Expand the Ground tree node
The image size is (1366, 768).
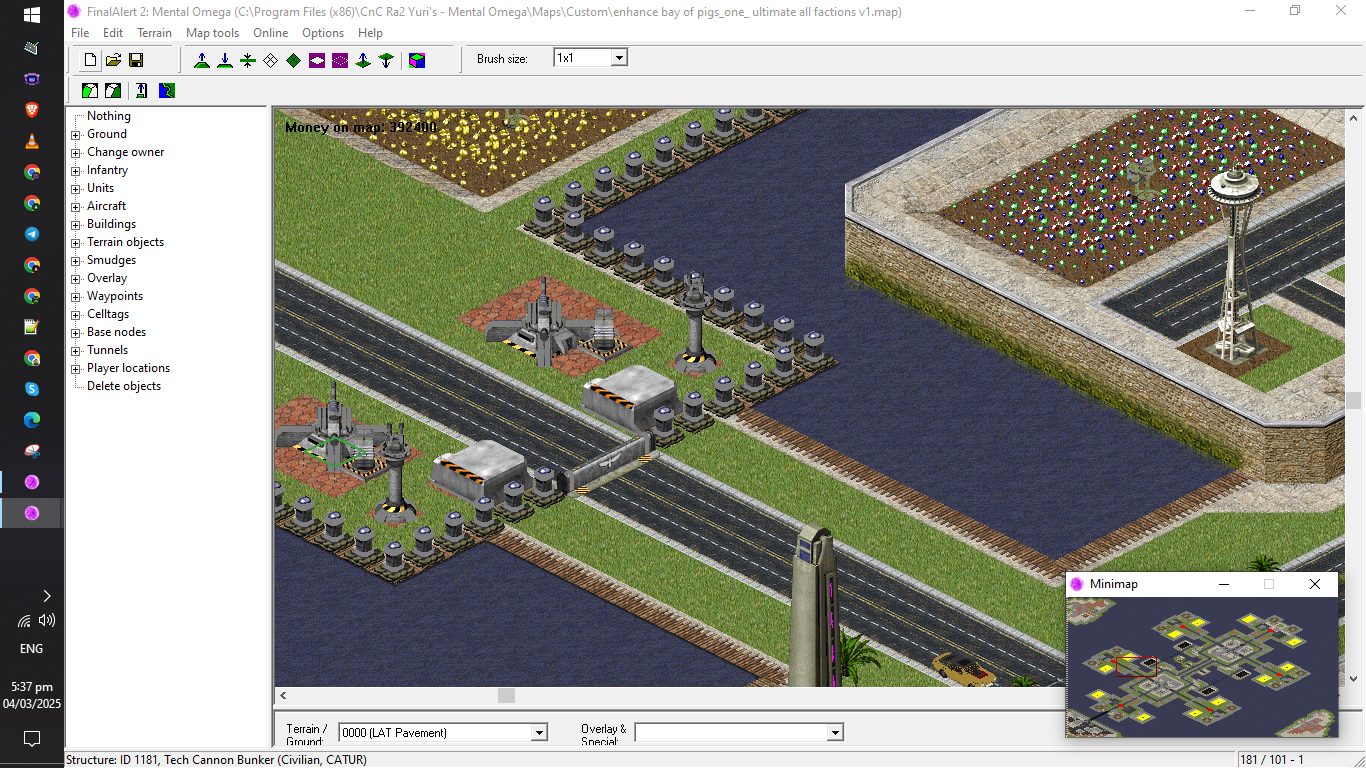tap(76, 134)
